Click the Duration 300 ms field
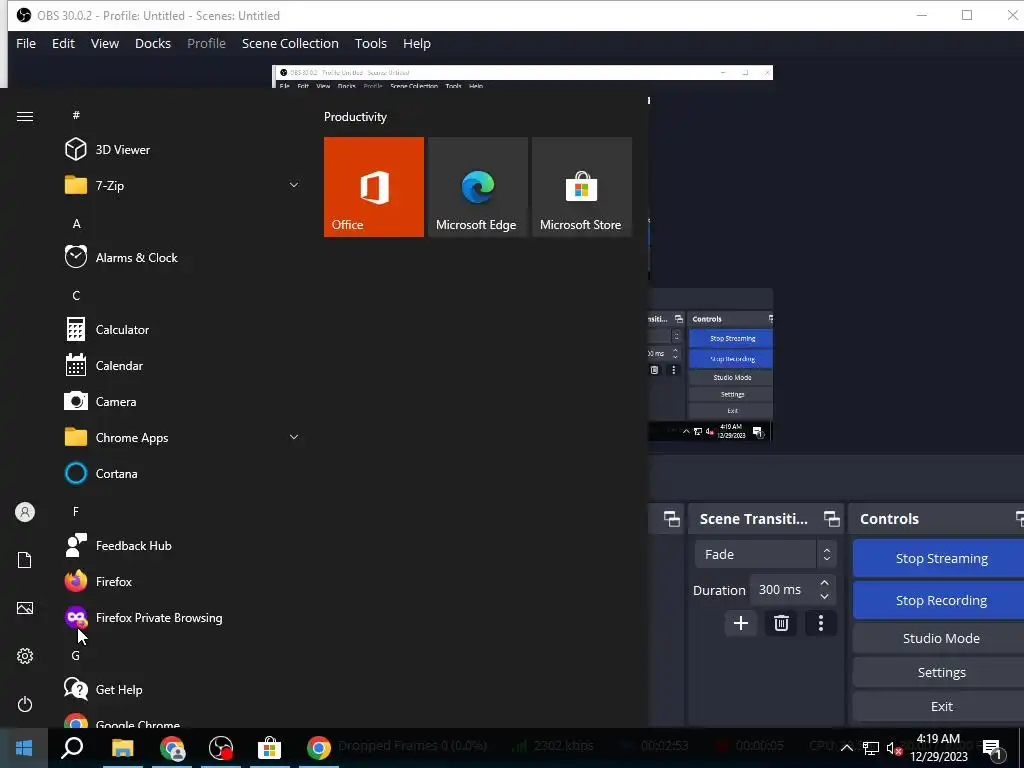The width and height of the screenshot is (1024, 768). [x=792, y=590]
